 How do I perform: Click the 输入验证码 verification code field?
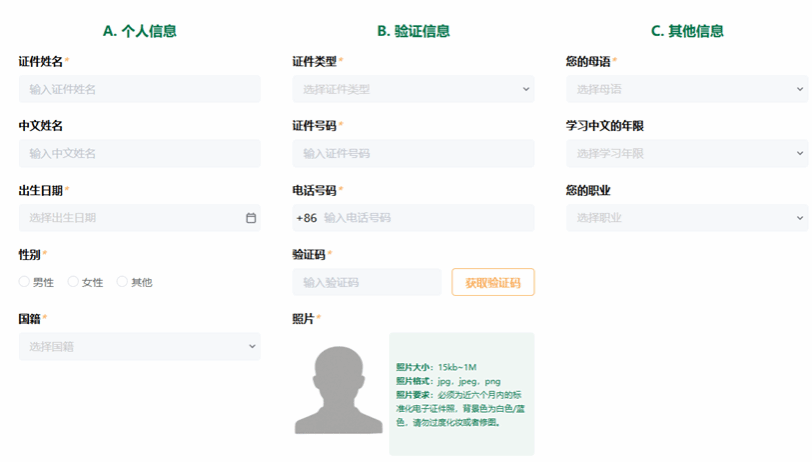click(367, 282)
